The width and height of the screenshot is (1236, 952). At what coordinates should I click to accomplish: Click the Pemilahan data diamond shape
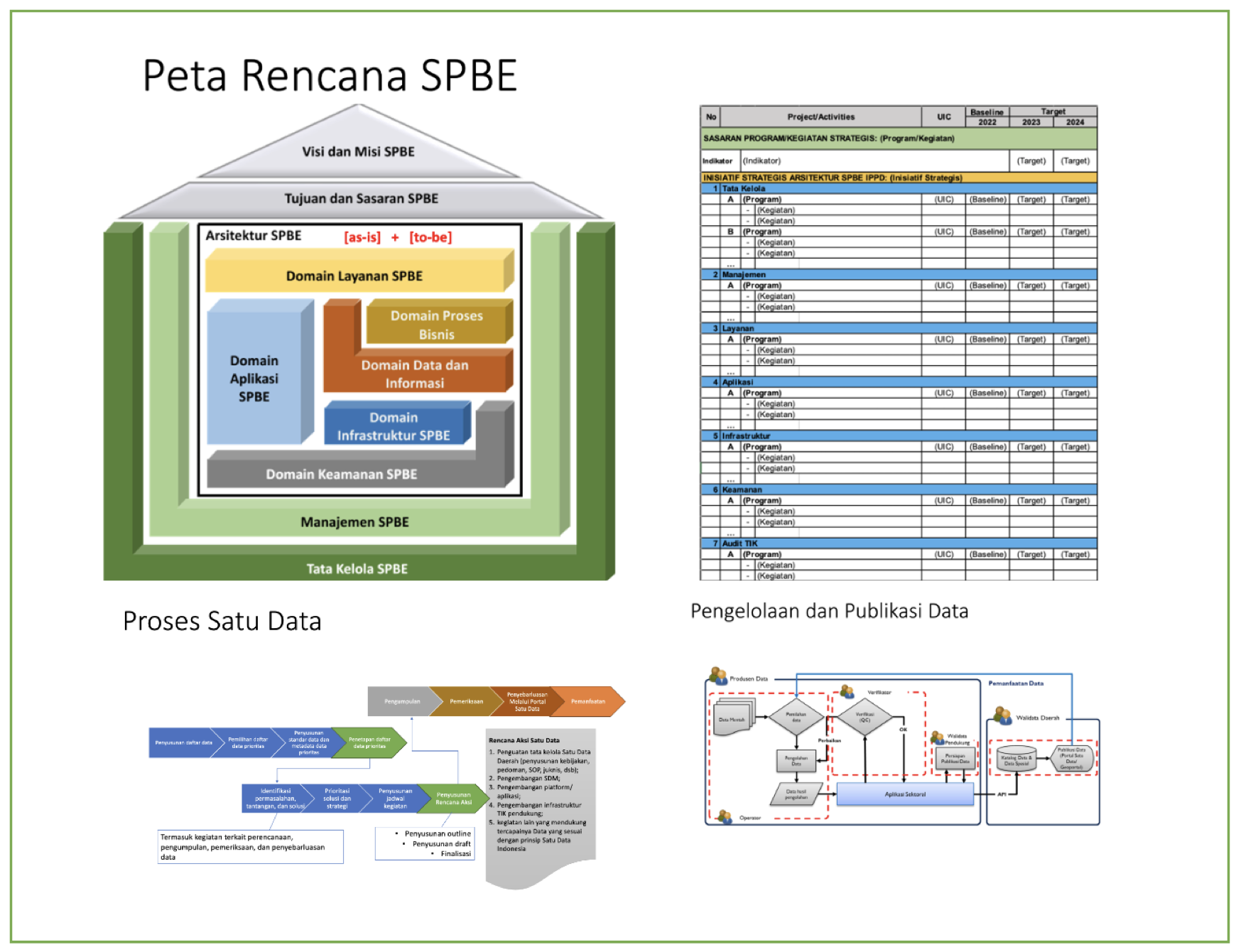796,718
